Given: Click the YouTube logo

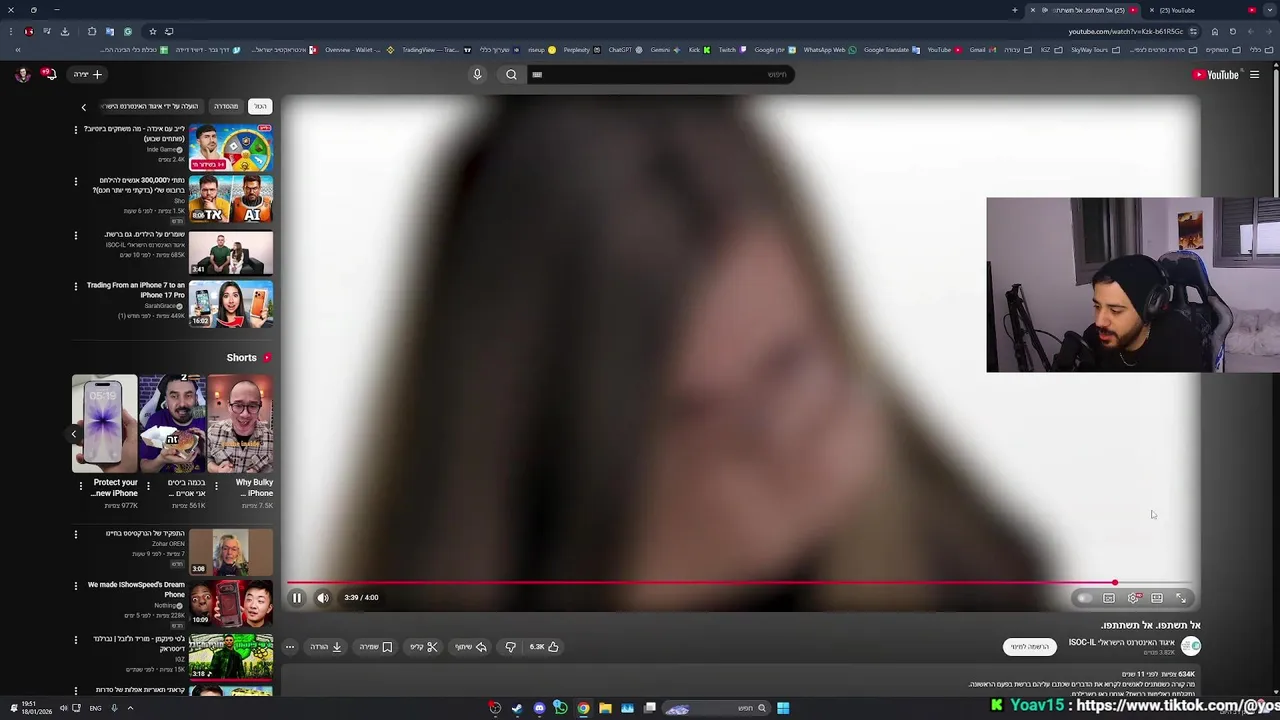Looking at the screenshot, I should (x=1216, y=75).
